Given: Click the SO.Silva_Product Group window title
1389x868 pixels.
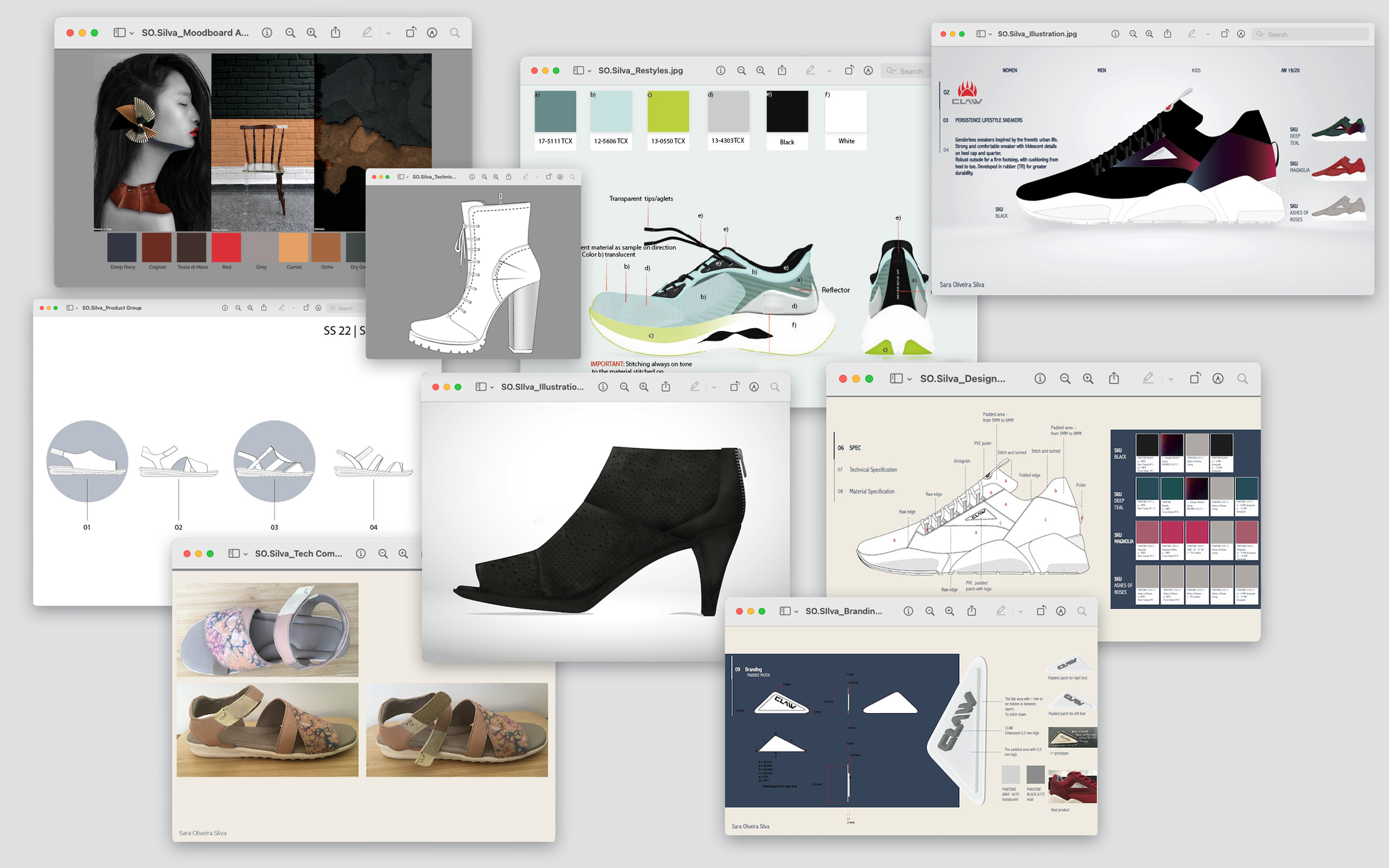Looking at the screenshot, I should 111,308.
